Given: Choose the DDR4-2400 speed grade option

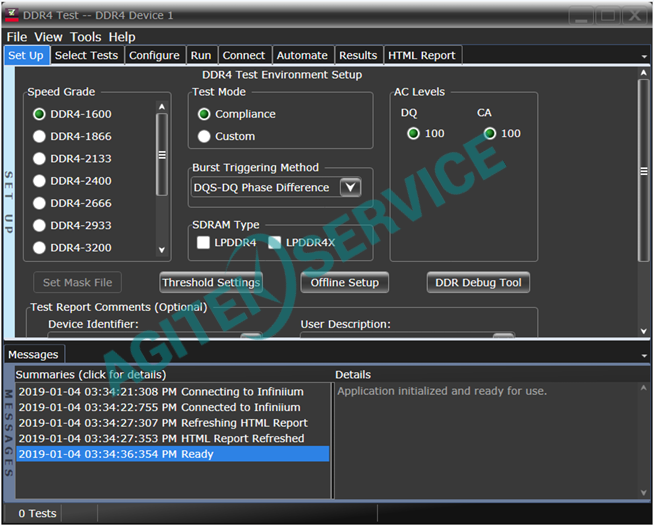Looking at the screenshot, I should [39, 181].
